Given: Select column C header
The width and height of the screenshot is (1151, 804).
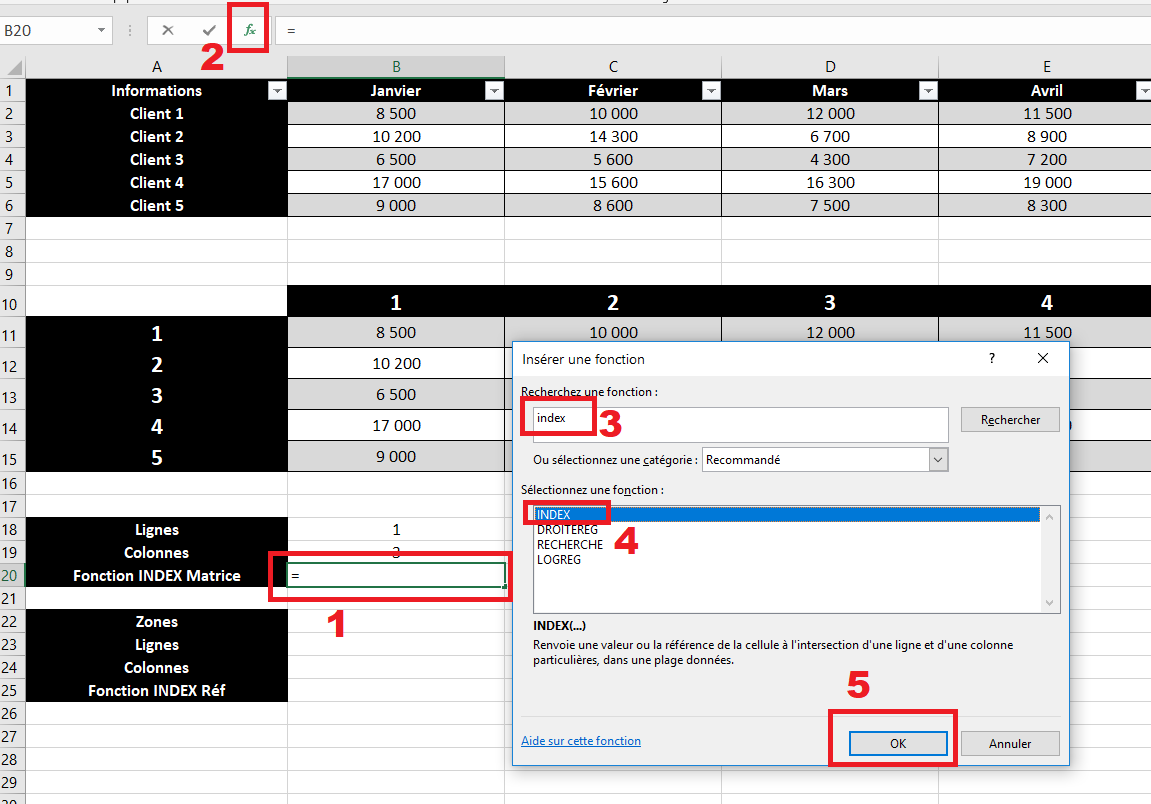Looking at the screenshot, I should tap(613, 67).
